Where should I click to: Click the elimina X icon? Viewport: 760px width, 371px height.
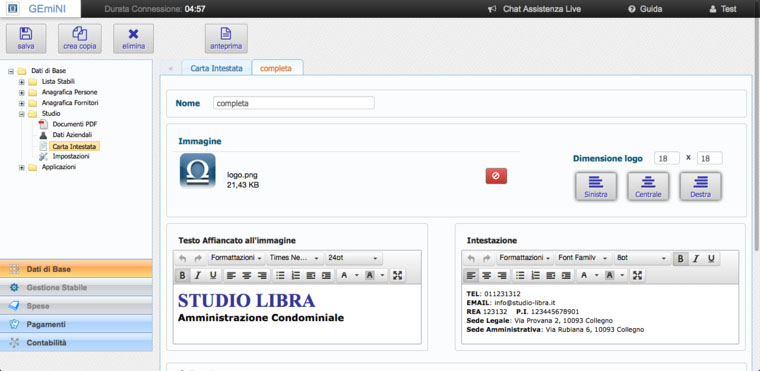point(133,34)
